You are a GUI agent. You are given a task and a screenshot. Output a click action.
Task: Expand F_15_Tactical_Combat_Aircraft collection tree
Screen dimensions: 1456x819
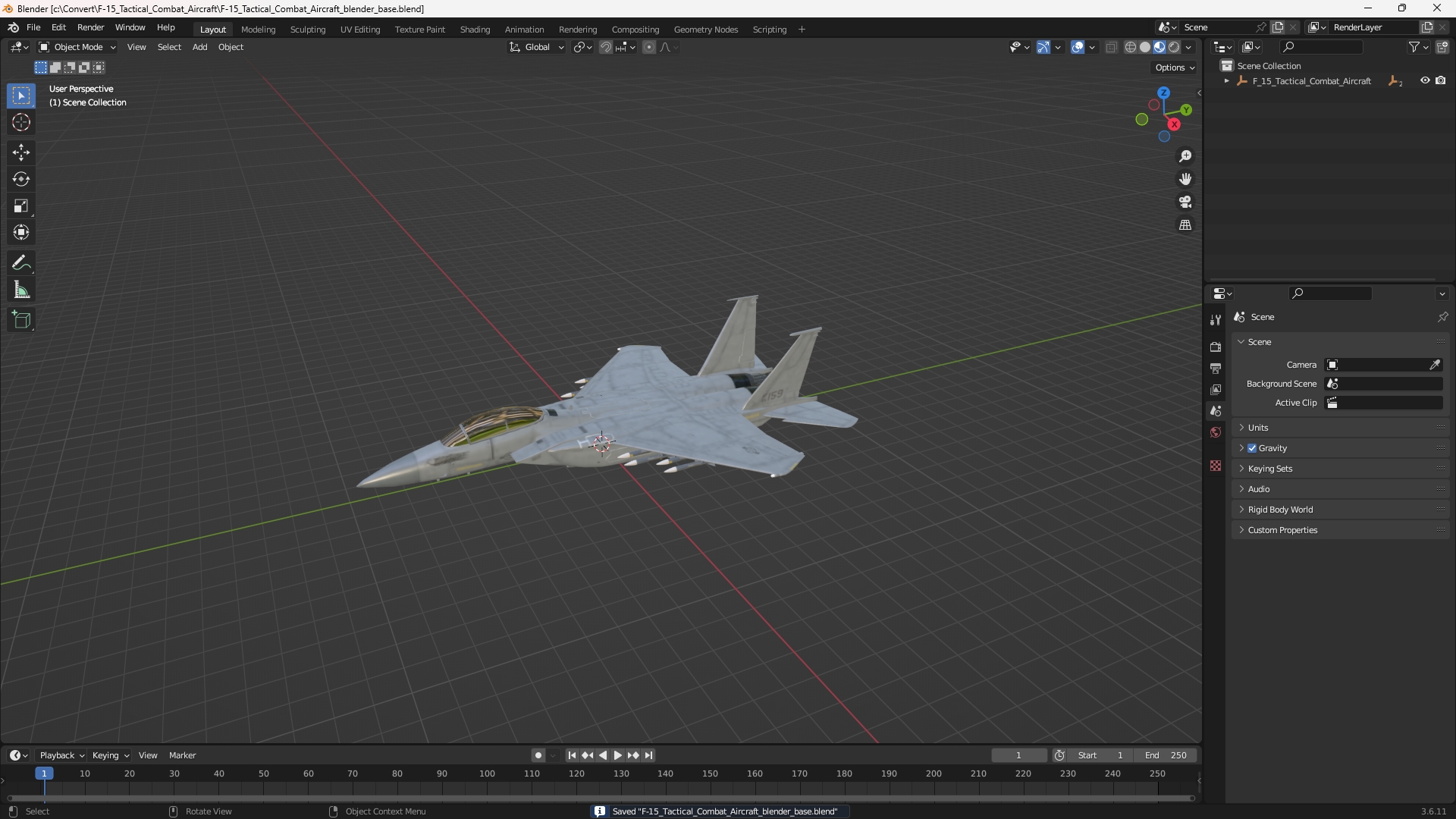click(x=1226, y=81)
